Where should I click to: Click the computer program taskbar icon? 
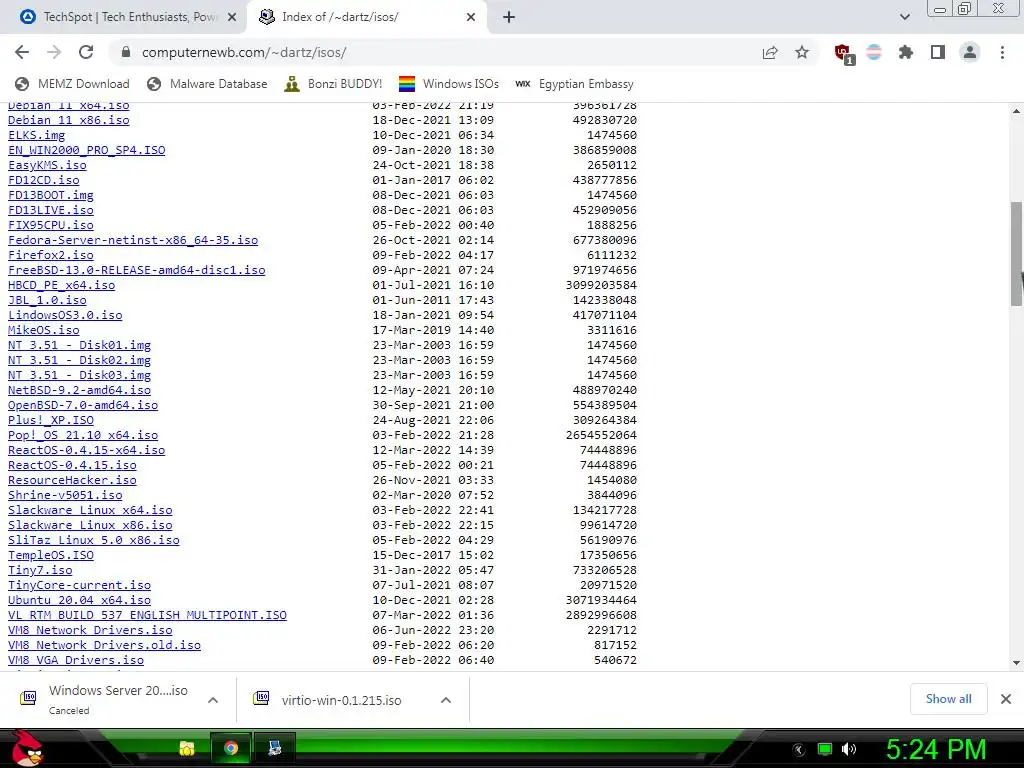pyautogui.click(x=274, y=748)
